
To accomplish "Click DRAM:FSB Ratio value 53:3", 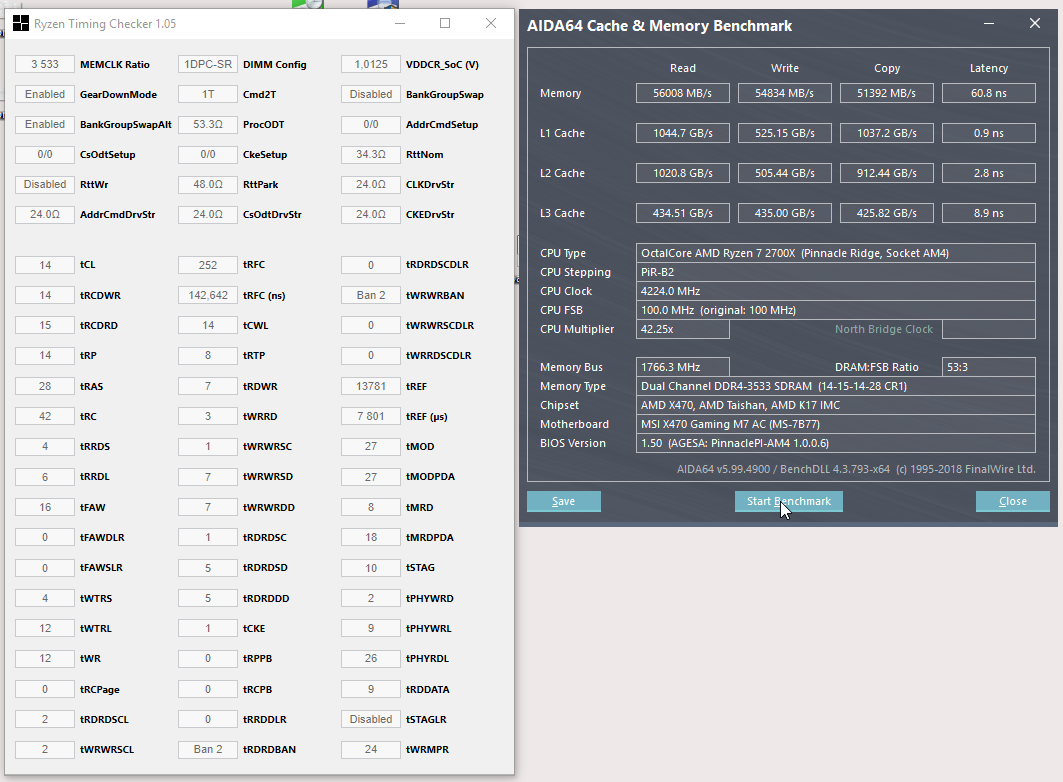I will 988,367.
